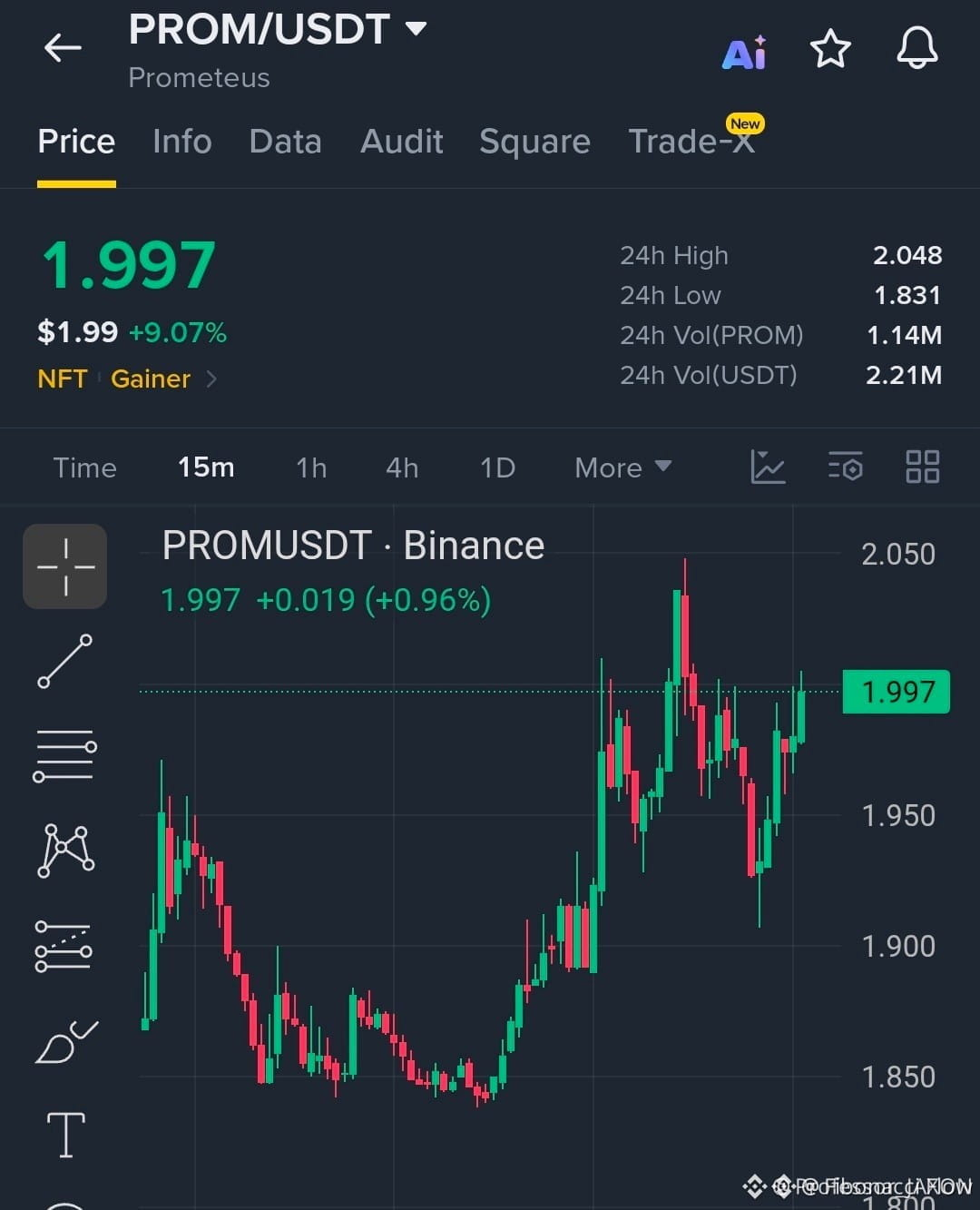Viewport: 980px width, 1210px height.
Task: Select the 15m interval
Action: 206,467
